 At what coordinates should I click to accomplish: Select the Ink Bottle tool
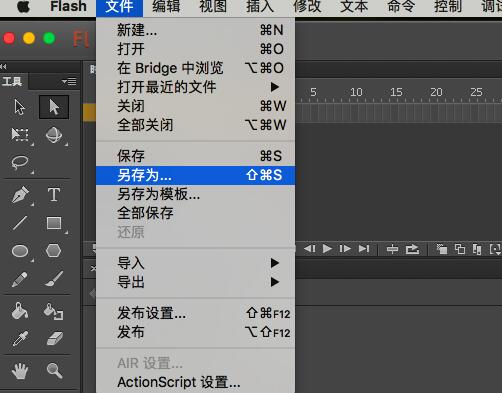[53, 311]
